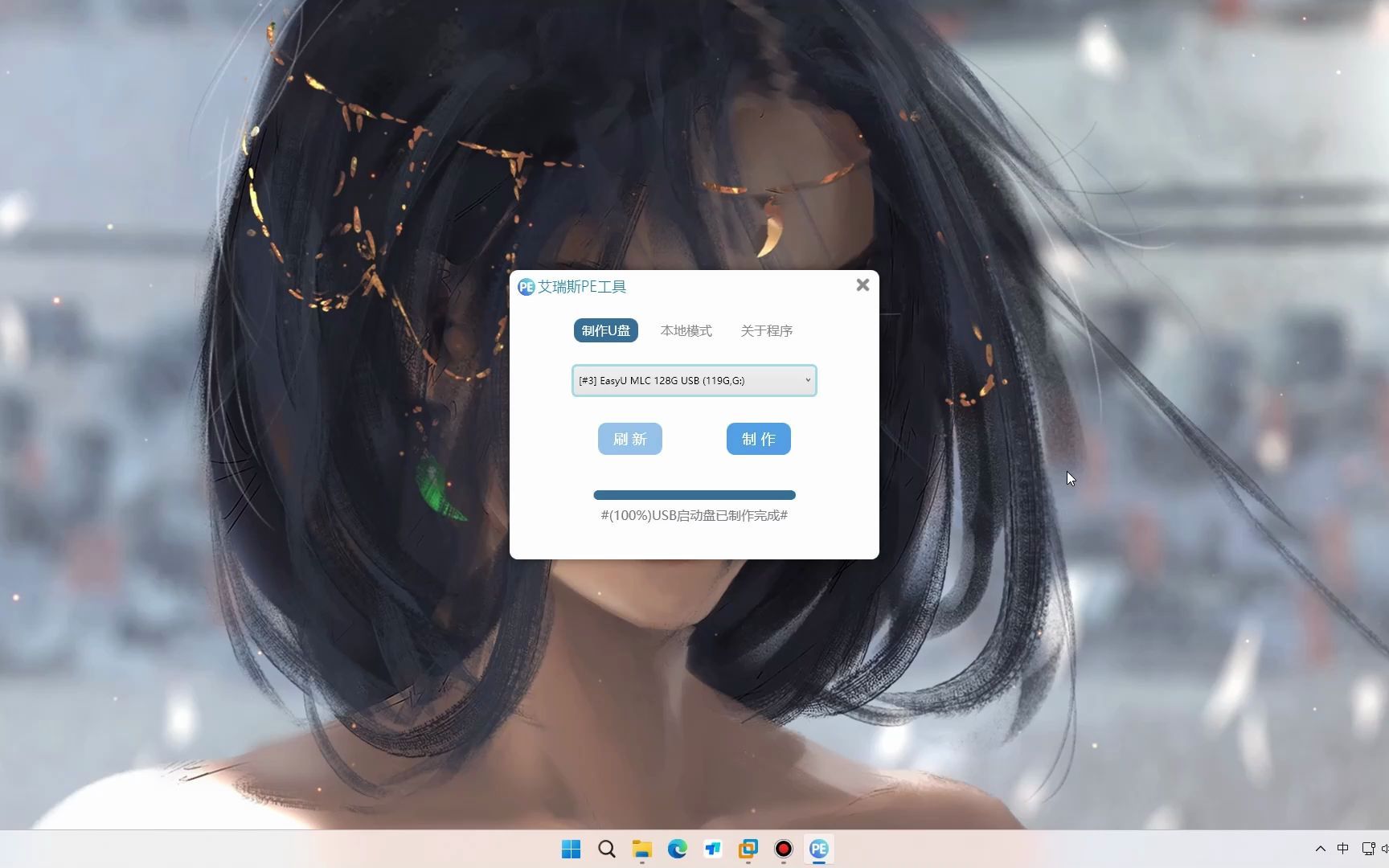Launch Microsoft Edge from taskbar
This screenshot has height=868, width=1389.
point(678,849)
